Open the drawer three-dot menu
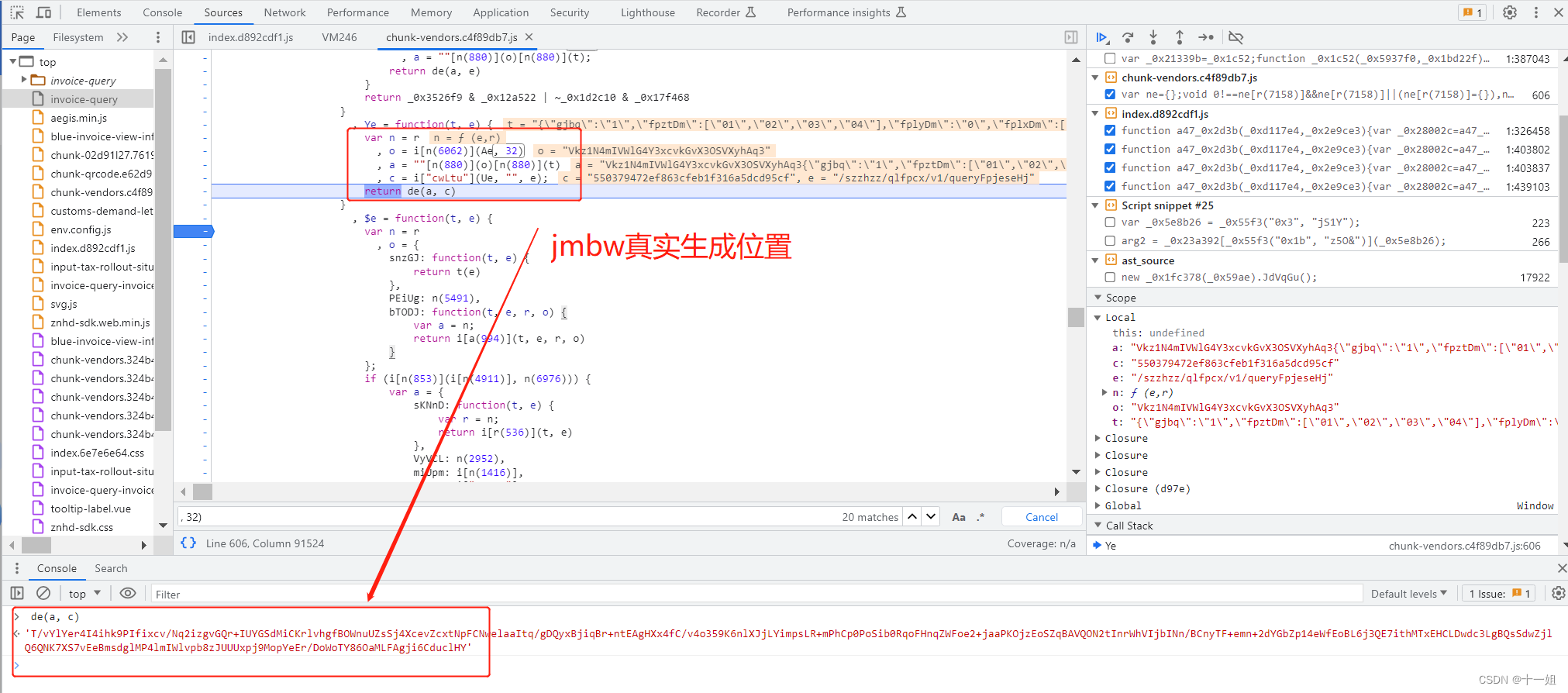The width and height of the screenshot is (1568, 693). (x=17, y=568)
